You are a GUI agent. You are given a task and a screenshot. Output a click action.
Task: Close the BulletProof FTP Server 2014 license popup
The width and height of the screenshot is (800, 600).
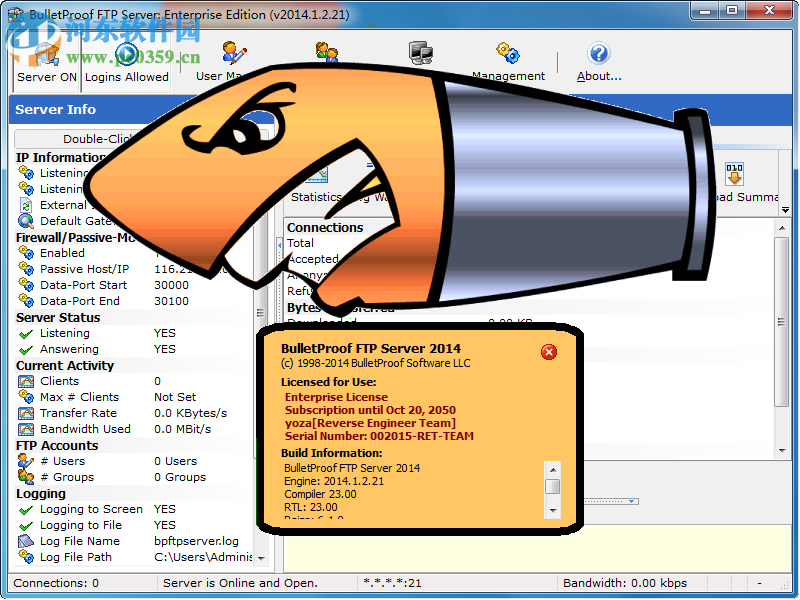[549, 352]
